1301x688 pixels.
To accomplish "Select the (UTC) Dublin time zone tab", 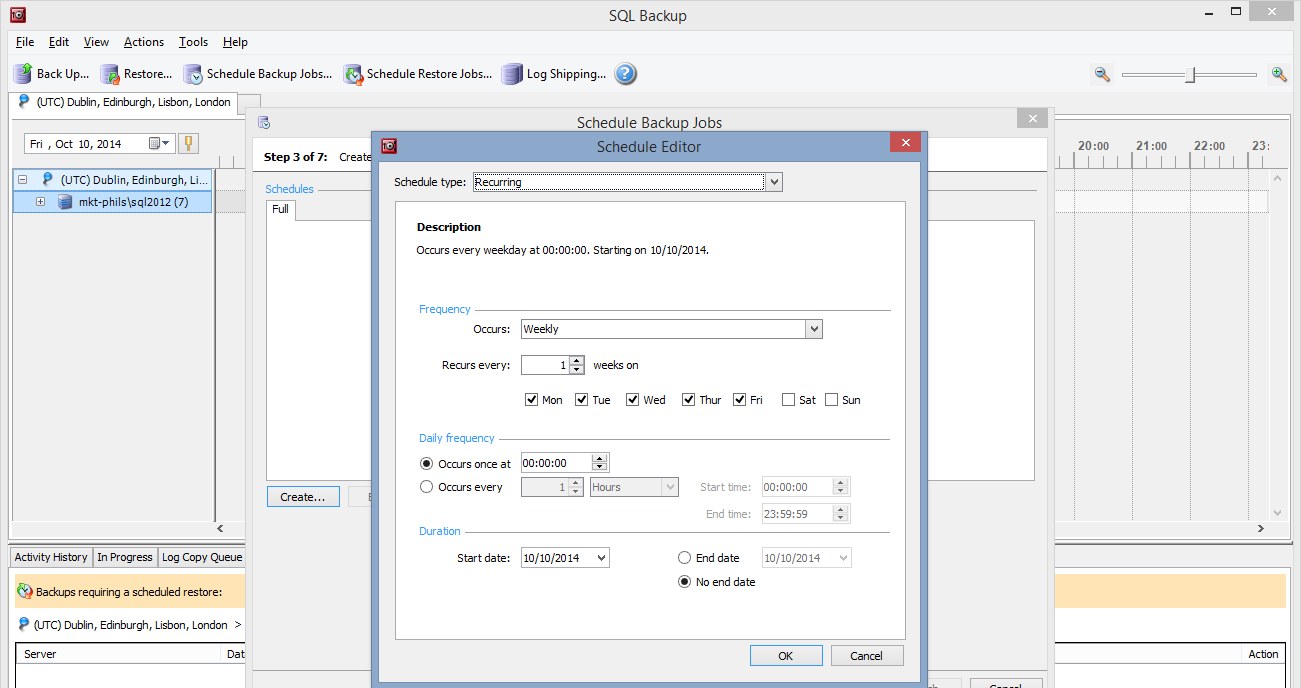I will tap(124, 102).
